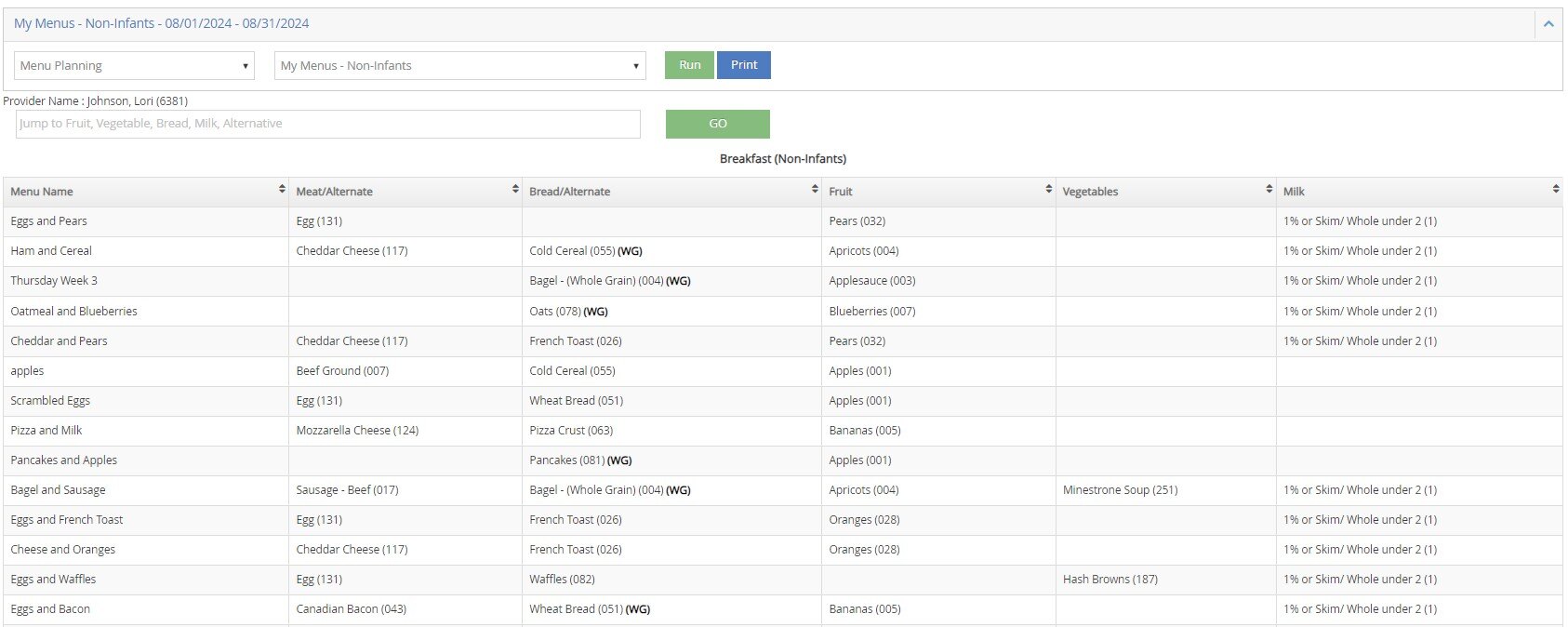Screen dimensions: 1568x627
Task: Select the Oatmeal and Blueberries menu name
Action: (73, 312)
